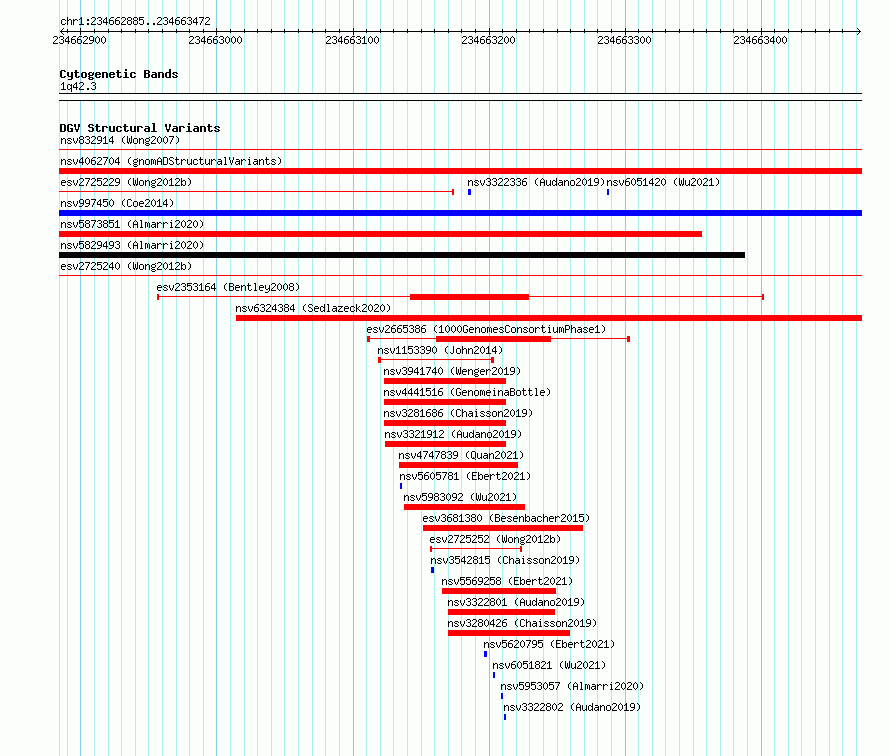The image size is (890, 756).
Task: Click the 234663400 ruler position
Action: point(761,40)
